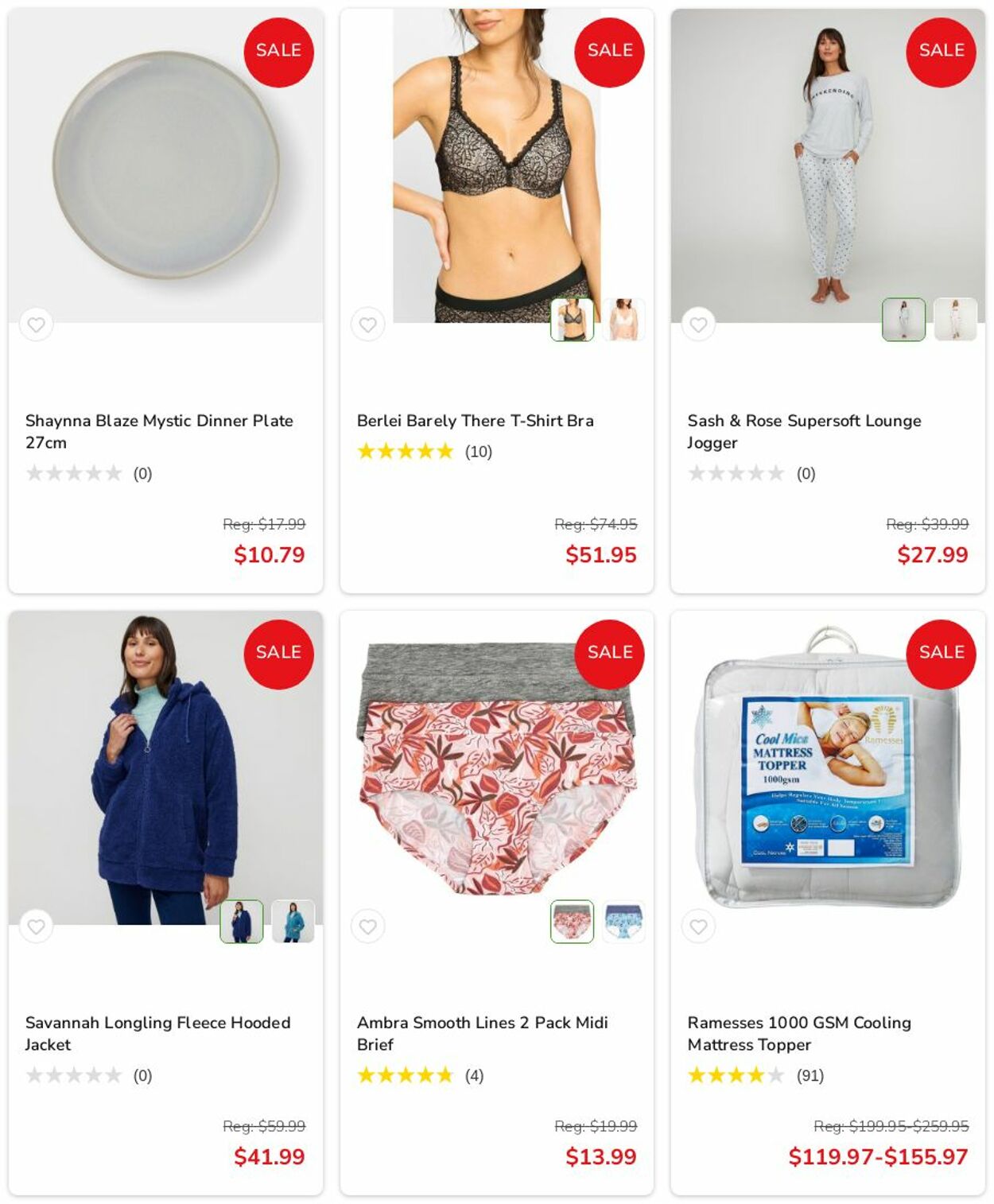Select the white jogger color variant thumbnail
Screen dimensions: 994x1204
[x=955, y=320]
